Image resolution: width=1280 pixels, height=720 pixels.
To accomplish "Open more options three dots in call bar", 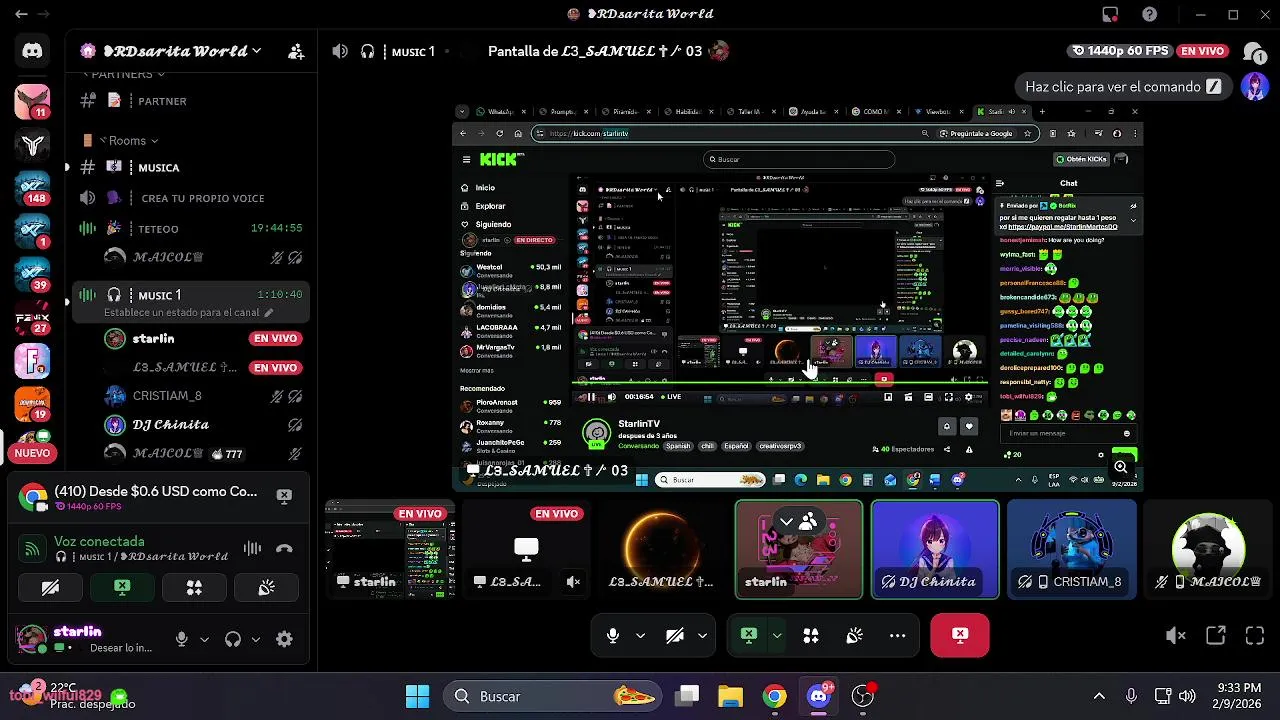I will pos(897,635).
